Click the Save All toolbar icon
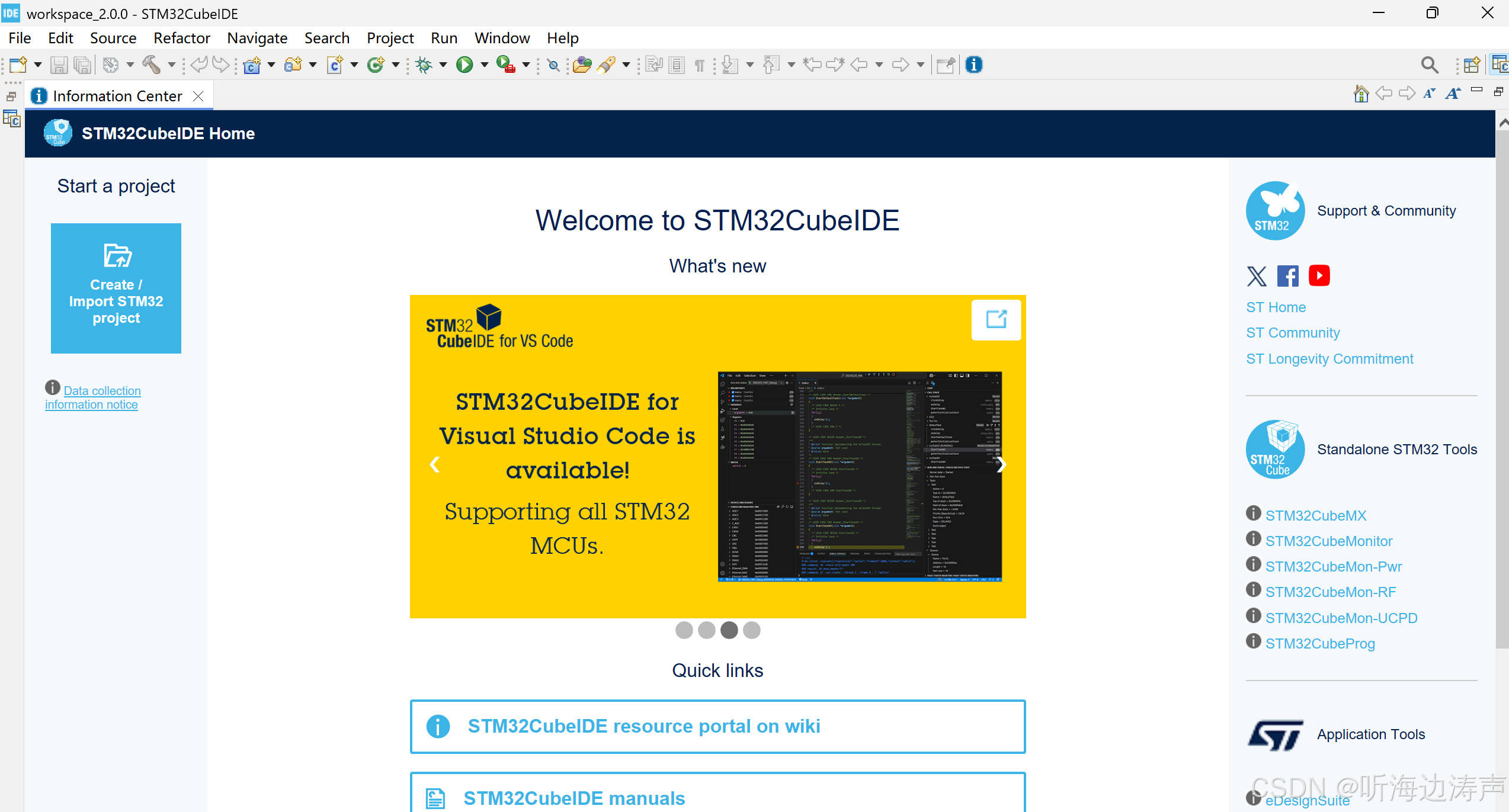This screenshot has height=812, width=1509. point(83,65)
